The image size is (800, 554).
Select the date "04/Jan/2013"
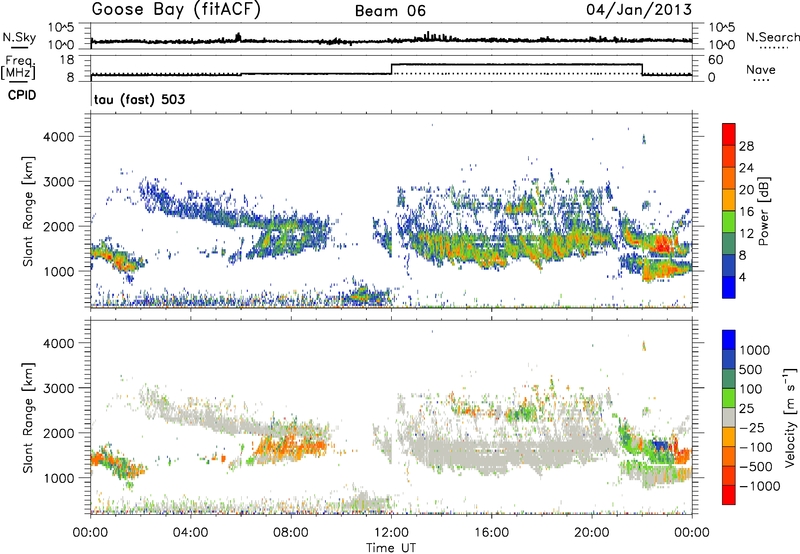tap(639, 10)
